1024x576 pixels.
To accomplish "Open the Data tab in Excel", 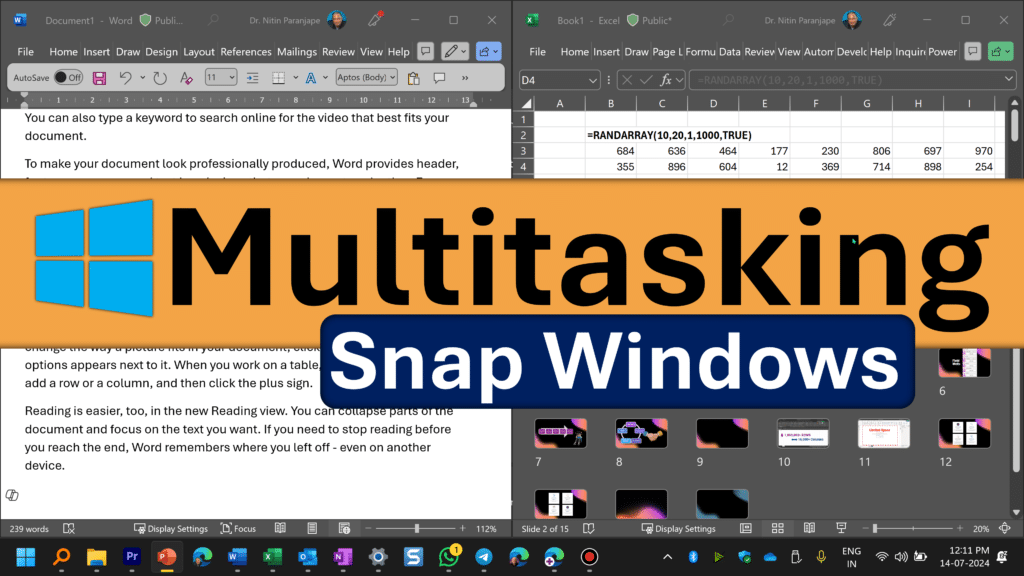I will point(729,52).
